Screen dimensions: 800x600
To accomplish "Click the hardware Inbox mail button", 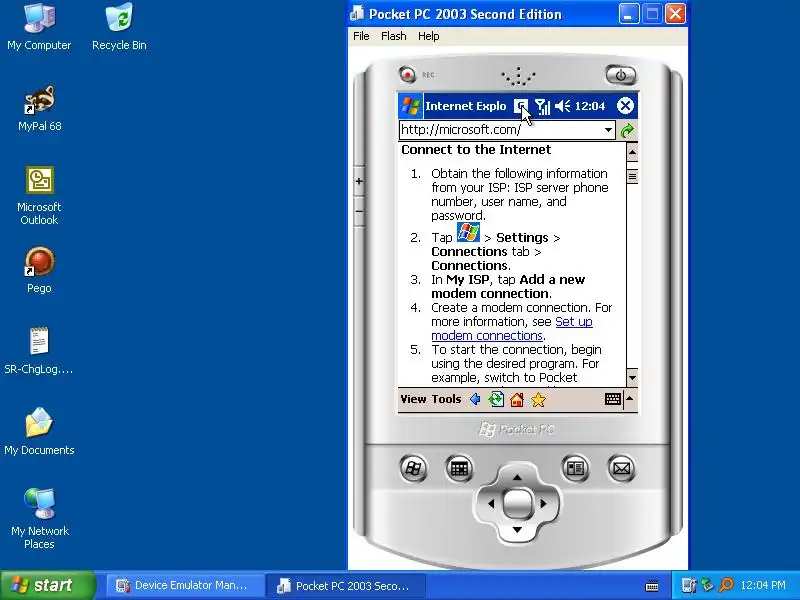I will pos(621,468).
